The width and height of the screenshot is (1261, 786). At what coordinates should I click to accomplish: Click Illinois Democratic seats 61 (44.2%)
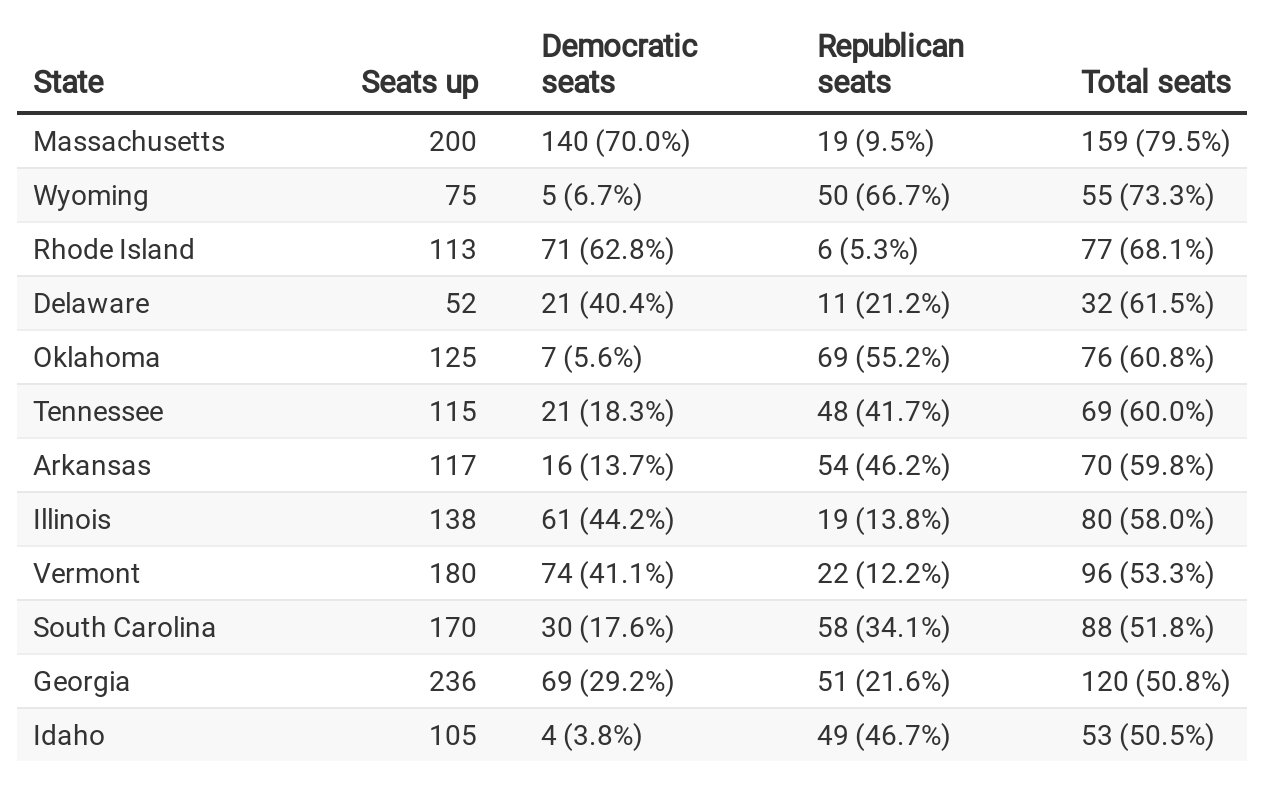pos(607,520)
